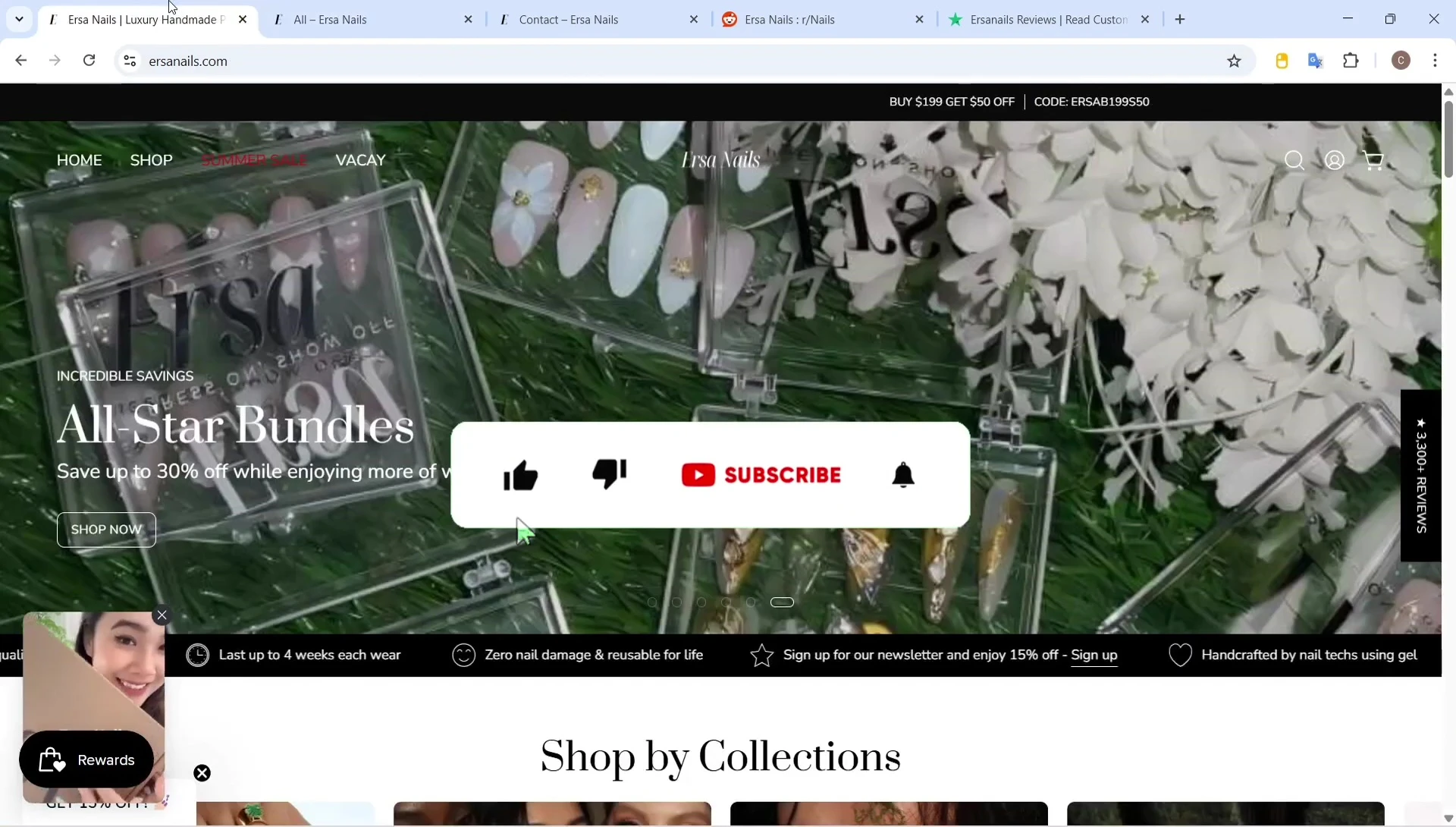Click the promo code ERSAB199S50 banner text
This screenshot has width=1456, height=827.
click(x=1092, y=102)
